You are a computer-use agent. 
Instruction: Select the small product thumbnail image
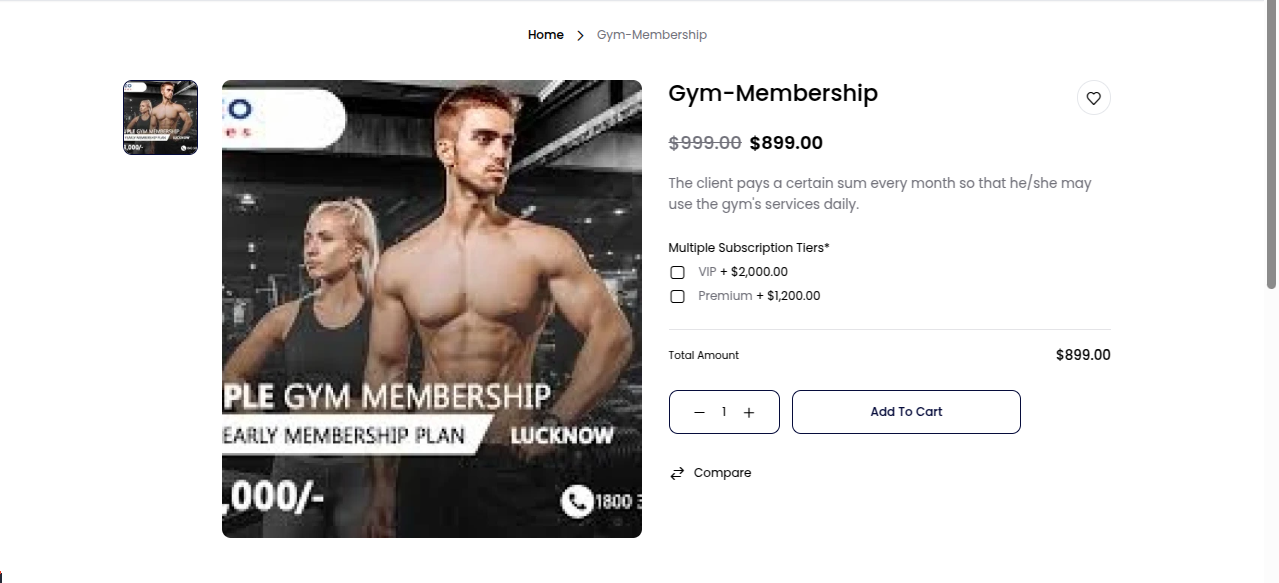point(160,117)
